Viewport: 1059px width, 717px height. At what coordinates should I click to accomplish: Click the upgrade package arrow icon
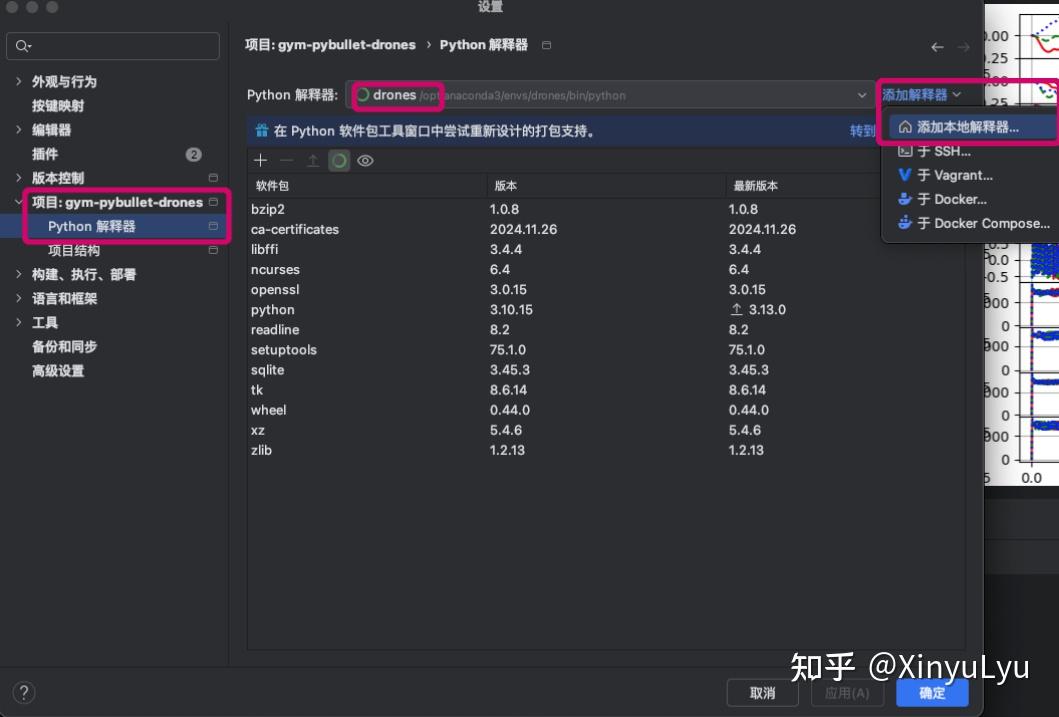point(313,160)
